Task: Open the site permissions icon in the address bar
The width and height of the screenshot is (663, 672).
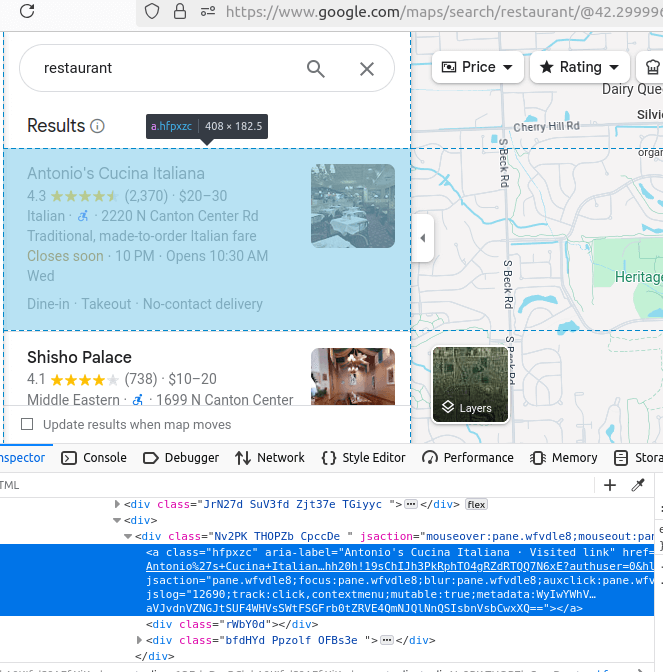Action: coord(208,12)
